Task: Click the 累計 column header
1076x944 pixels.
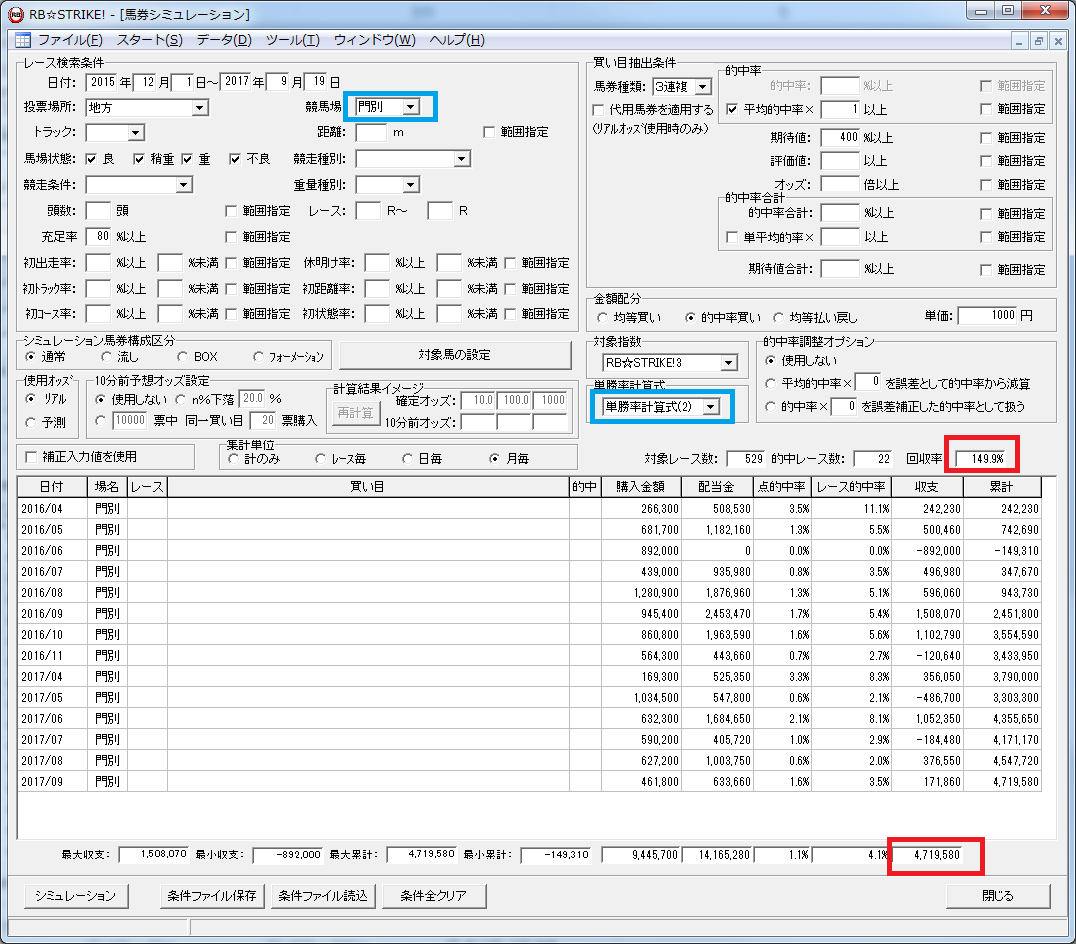Action: coord(1002,487)
